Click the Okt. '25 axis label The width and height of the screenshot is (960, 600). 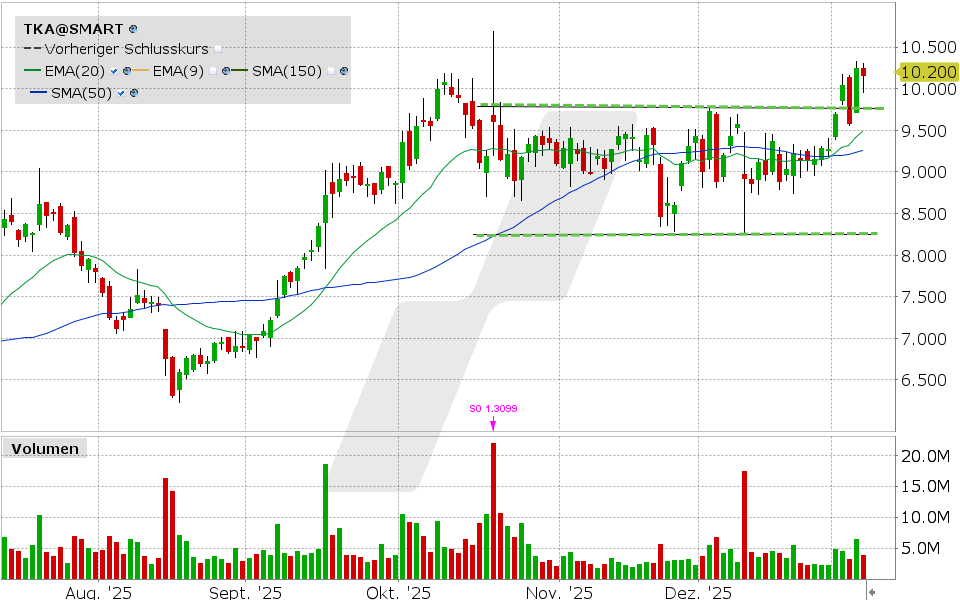(399, 592)
